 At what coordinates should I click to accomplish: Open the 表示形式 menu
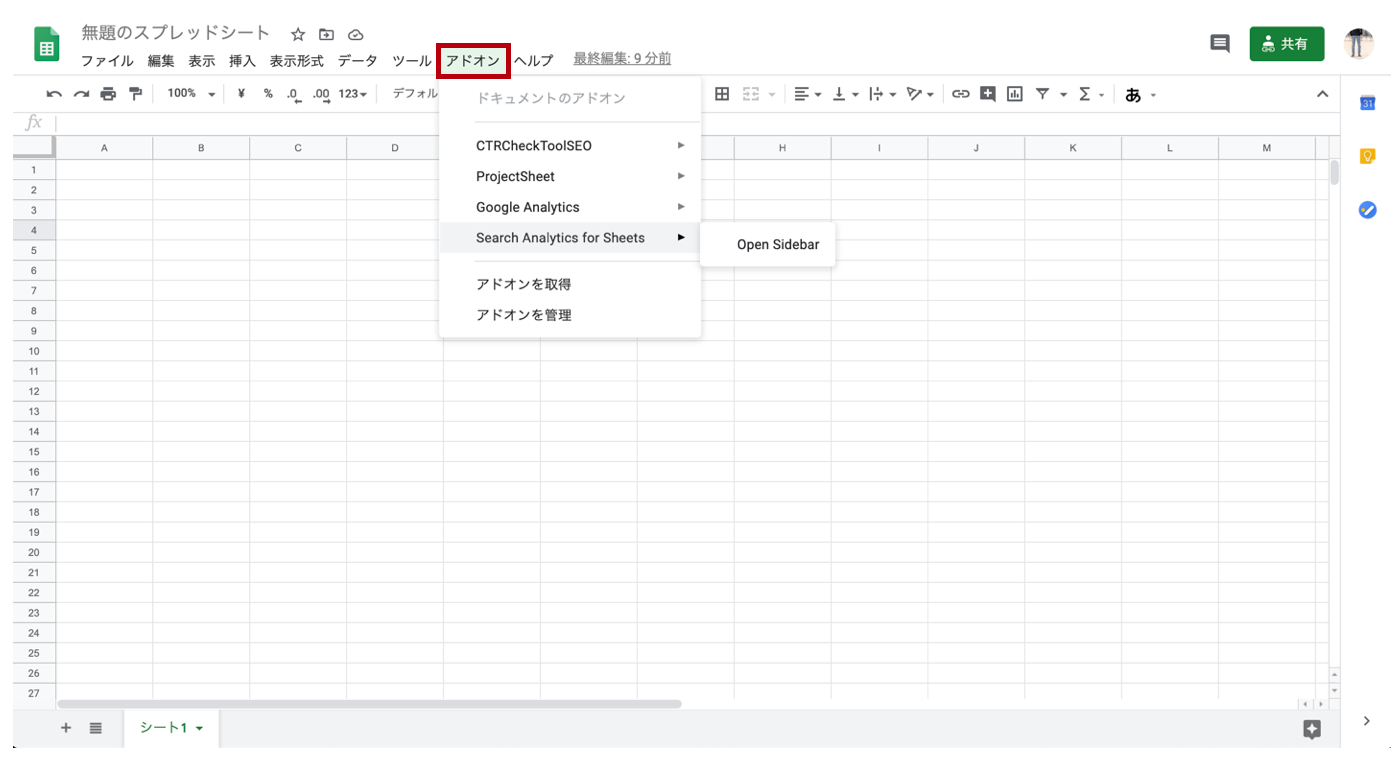[297, 61]
